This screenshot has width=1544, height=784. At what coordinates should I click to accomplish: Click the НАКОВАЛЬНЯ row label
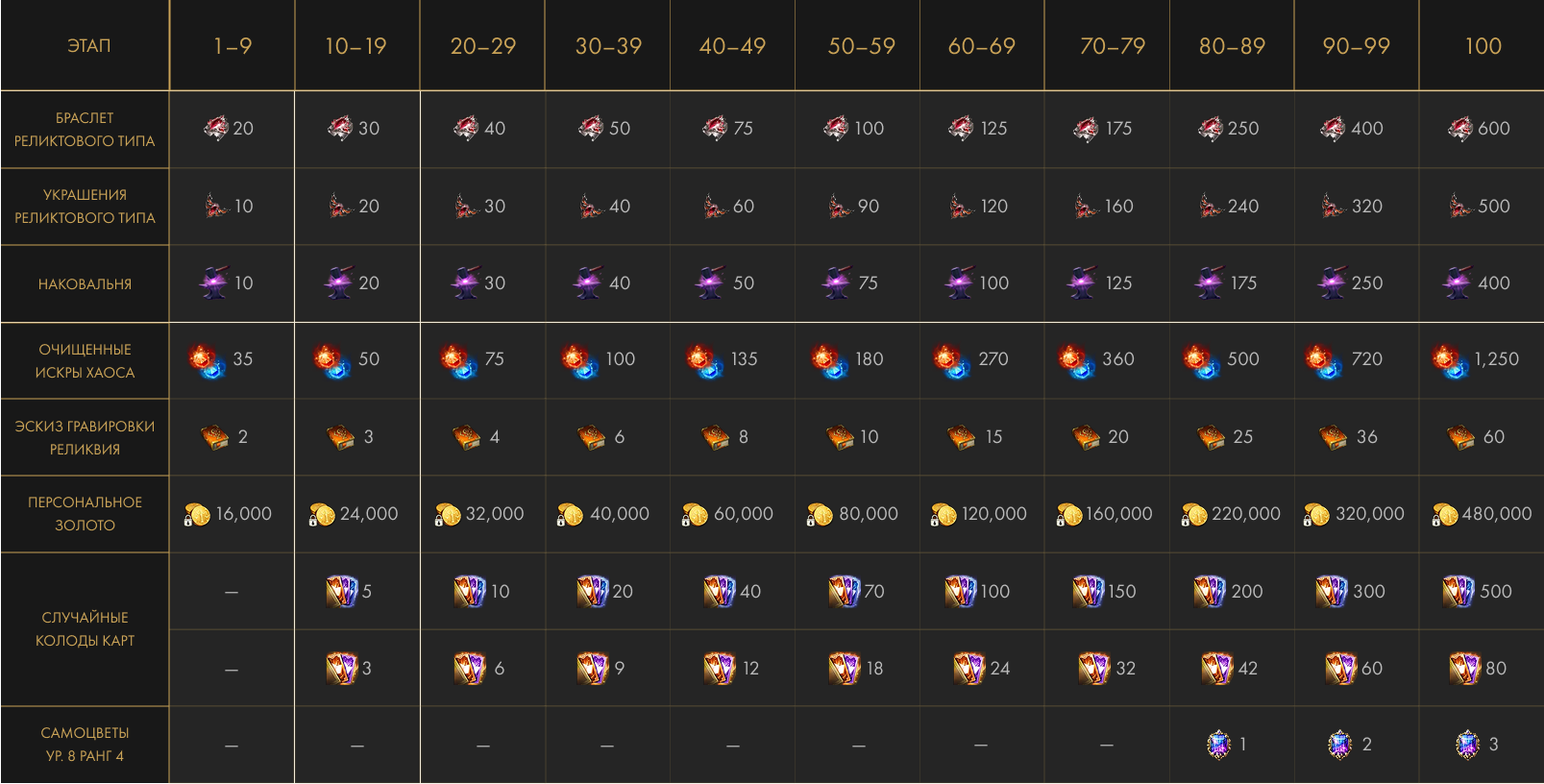[x=85, y=284]
